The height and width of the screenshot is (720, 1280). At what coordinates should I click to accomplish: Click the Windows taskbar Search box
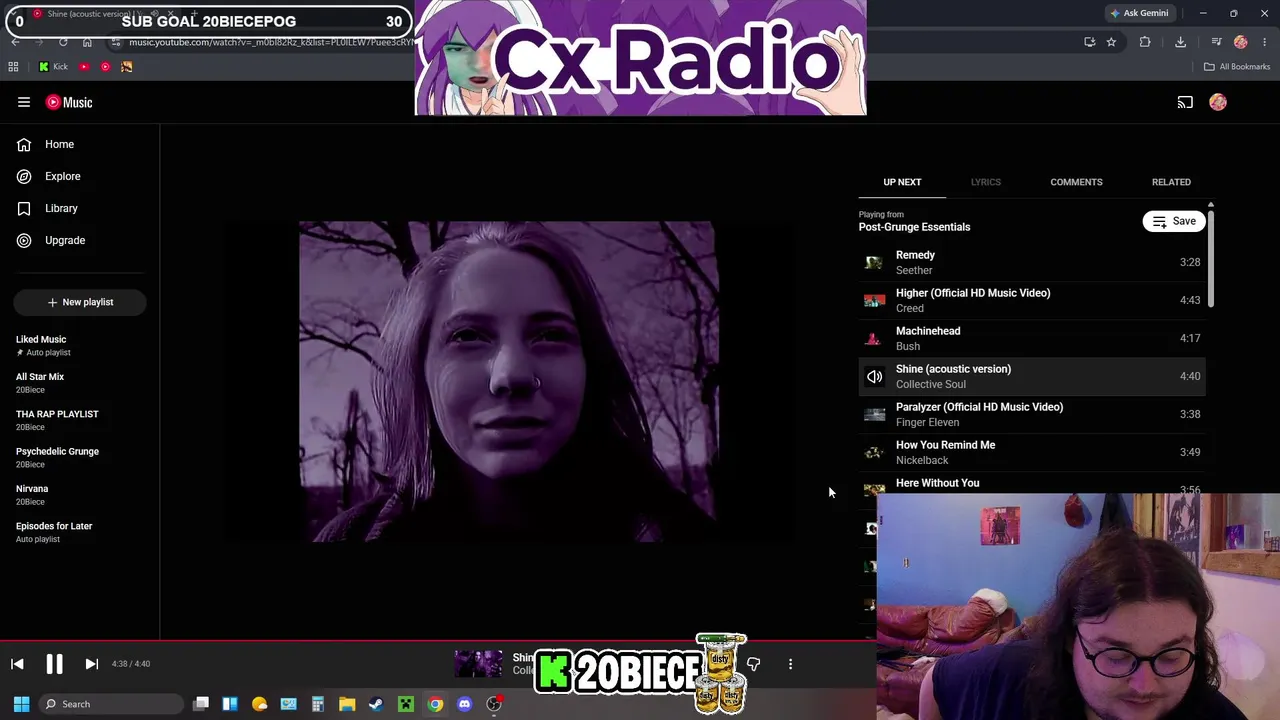[x=110, y=704]
